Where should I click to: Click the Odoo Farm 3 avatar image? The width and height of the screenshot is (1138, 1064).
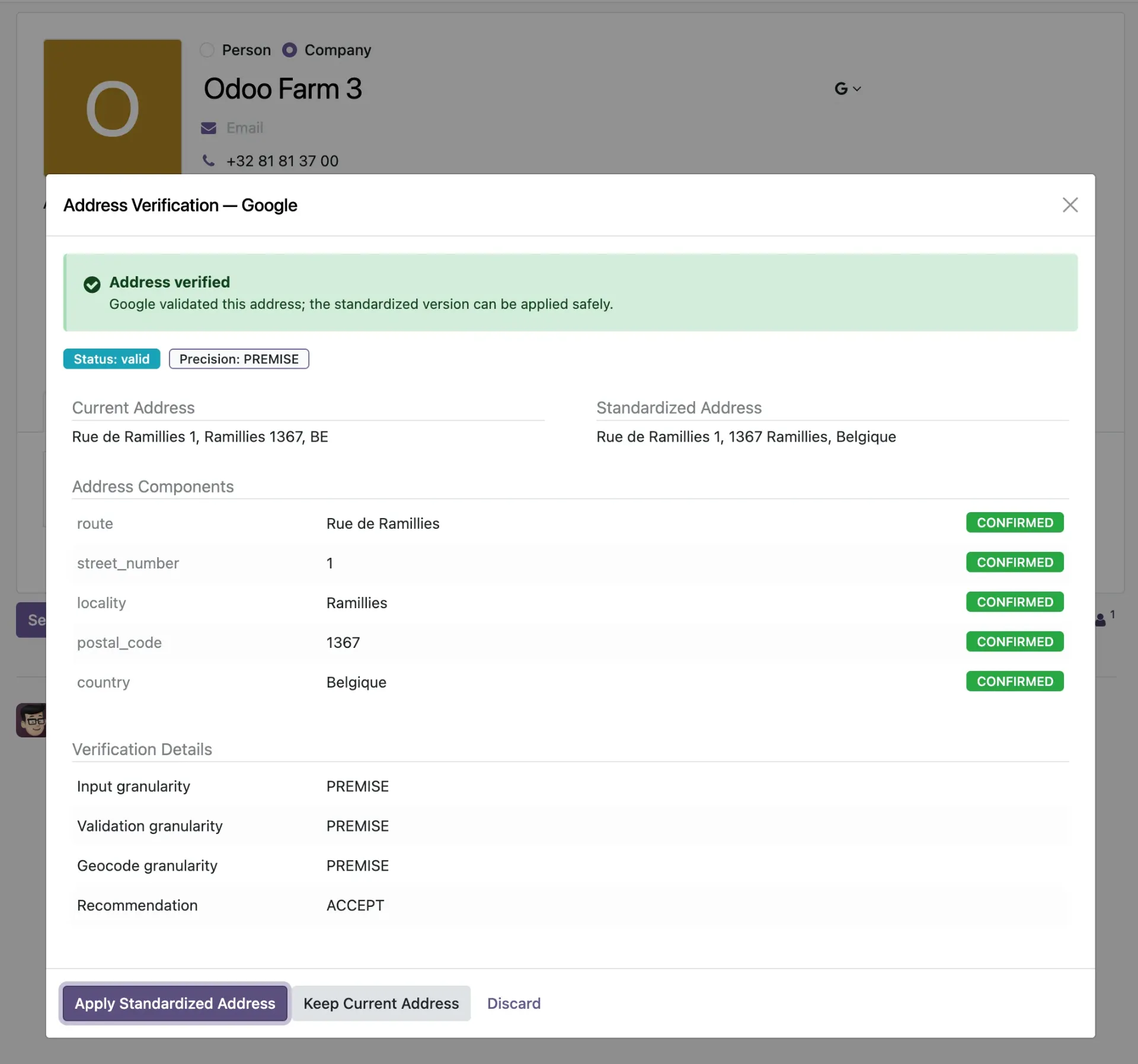tap(113, 107)
